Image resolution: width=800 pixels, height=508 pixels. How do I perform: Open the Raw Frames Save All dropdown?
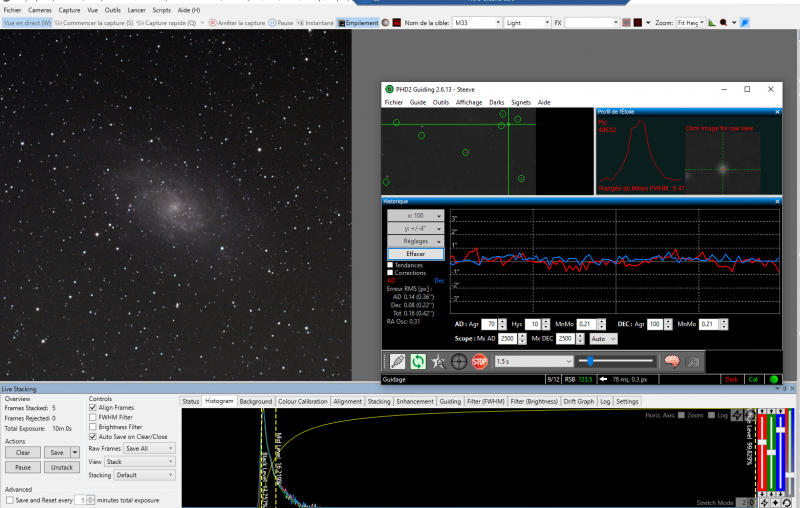point(149,448)
